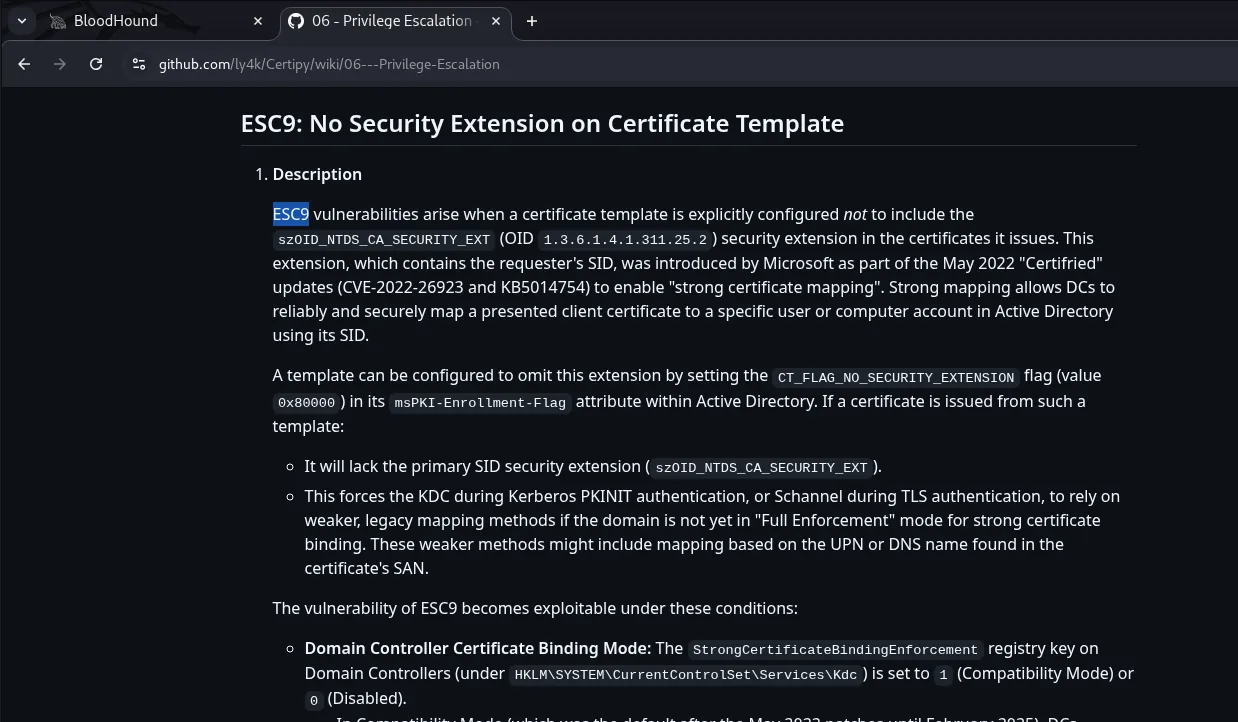Click the ESC9 section heading
This screenshot has height=722, width=1238.
(x=542, y=124)
